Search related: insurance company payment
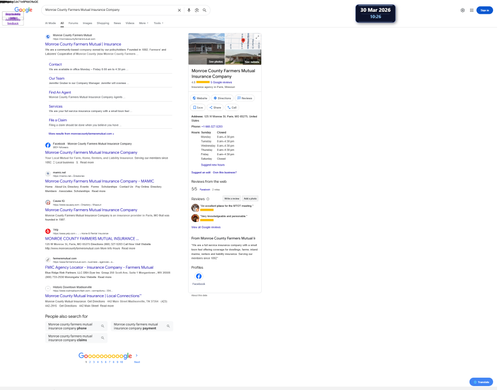Viewport: 500px width, 390px height. [142, 326]
